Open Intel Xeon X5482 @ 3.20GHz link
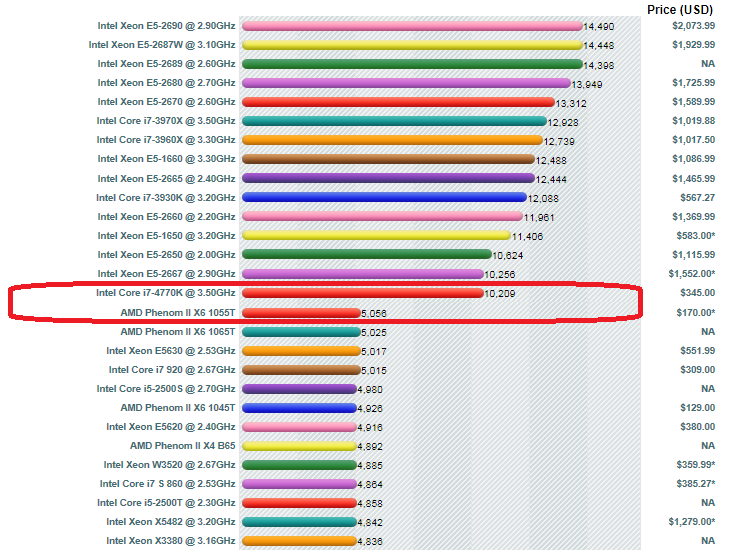743x551 pixels. [x=171, y=522]
